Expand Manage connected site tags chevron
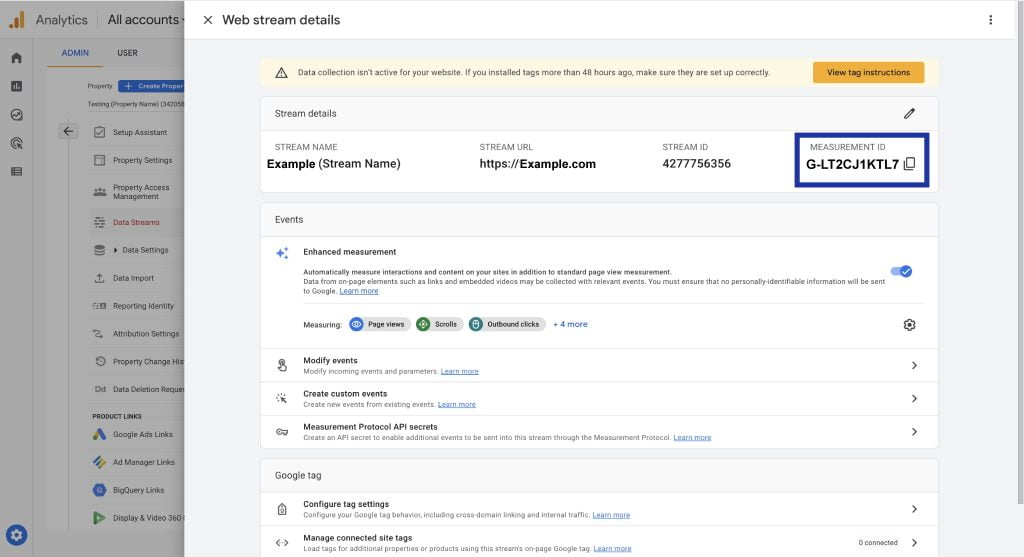Viewport: 1024px width, 557px height. click(914, 543)
